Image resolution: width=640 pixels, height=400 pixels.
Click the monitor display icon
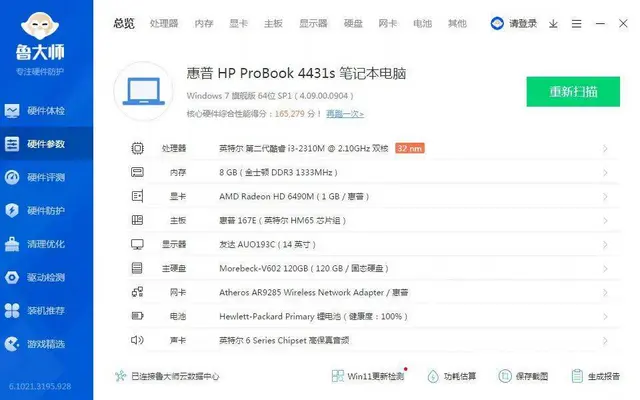click(138, 244)
